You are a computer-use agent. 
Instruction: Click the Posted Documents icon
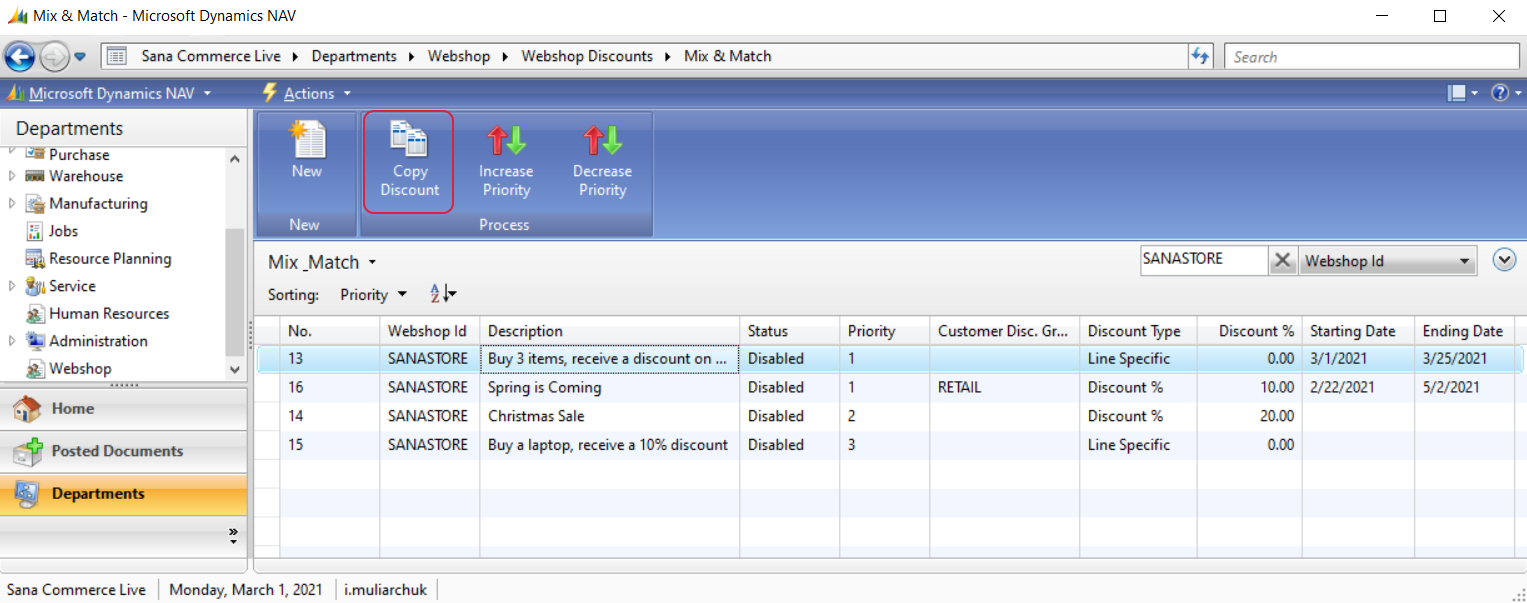coord(27,451)
